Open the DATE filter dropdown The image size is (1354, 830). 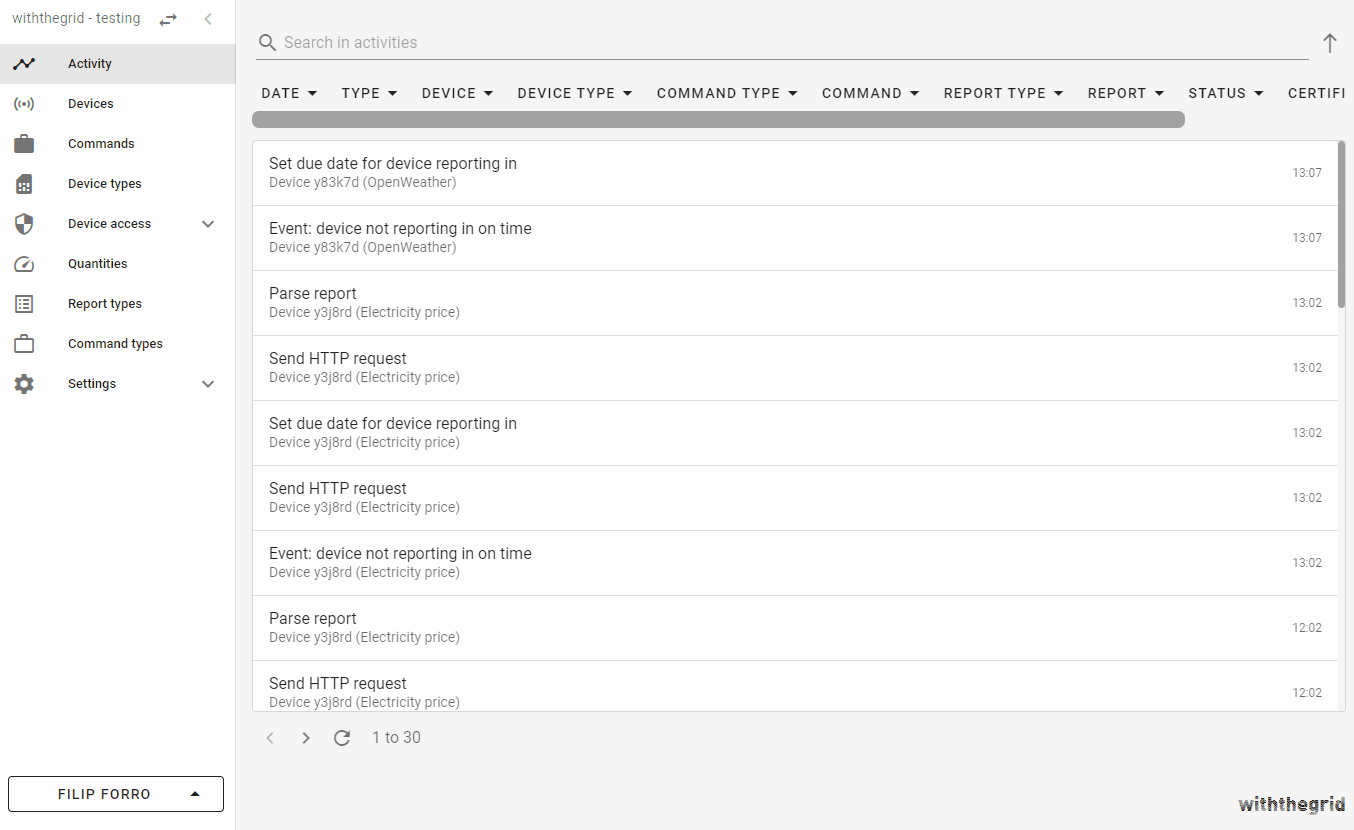(289, 93)
